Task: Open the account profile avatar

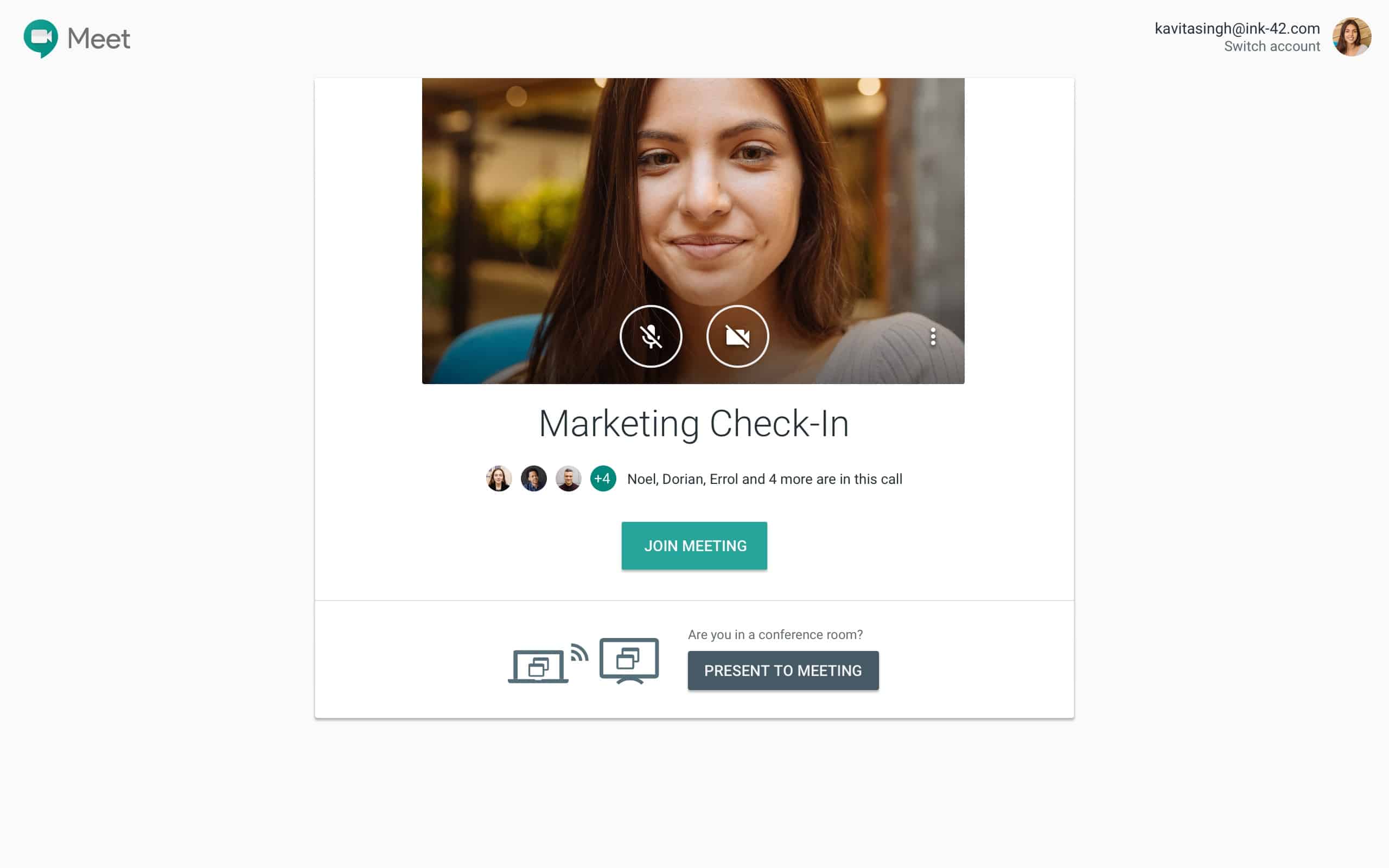Action: pyautogui.click(x=1351, y=37)
